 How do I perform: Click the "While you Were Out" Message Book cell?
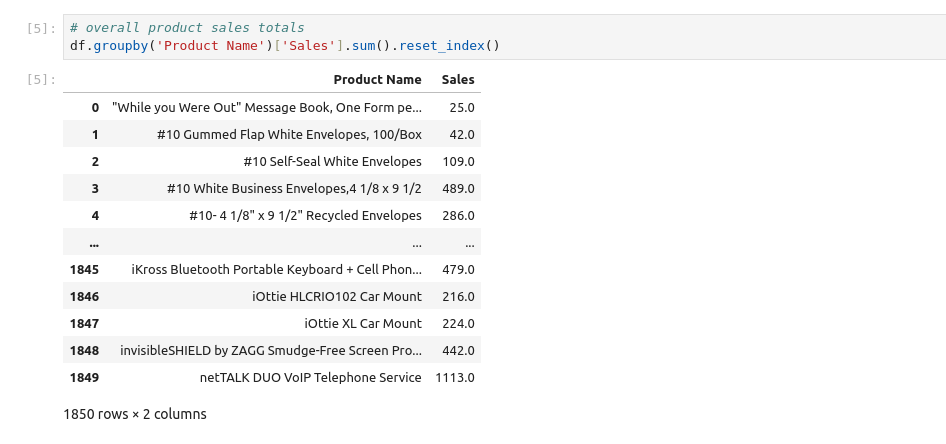[x=267, y=107]
